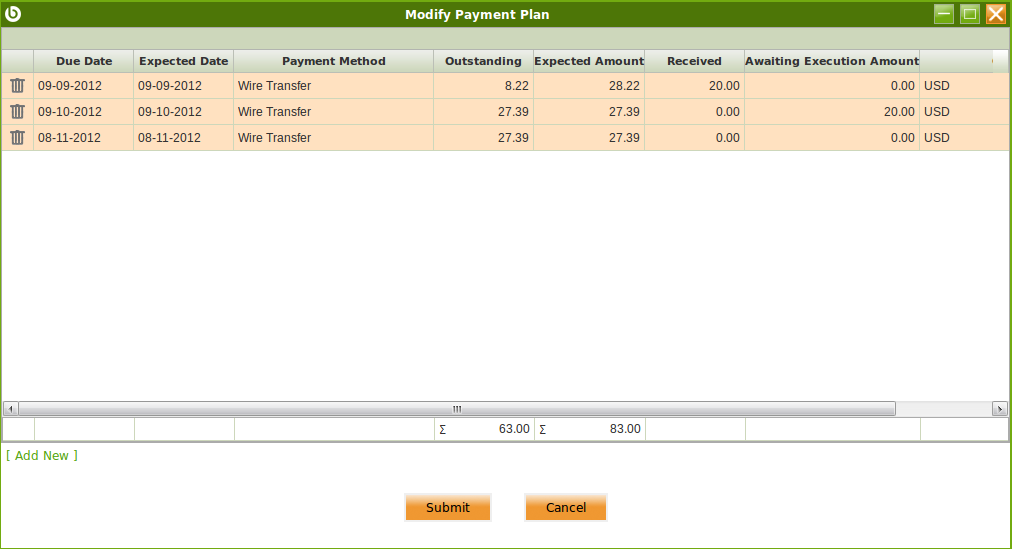
Task: Click the Outstanding column header
Action: click(x=483, y=61)
